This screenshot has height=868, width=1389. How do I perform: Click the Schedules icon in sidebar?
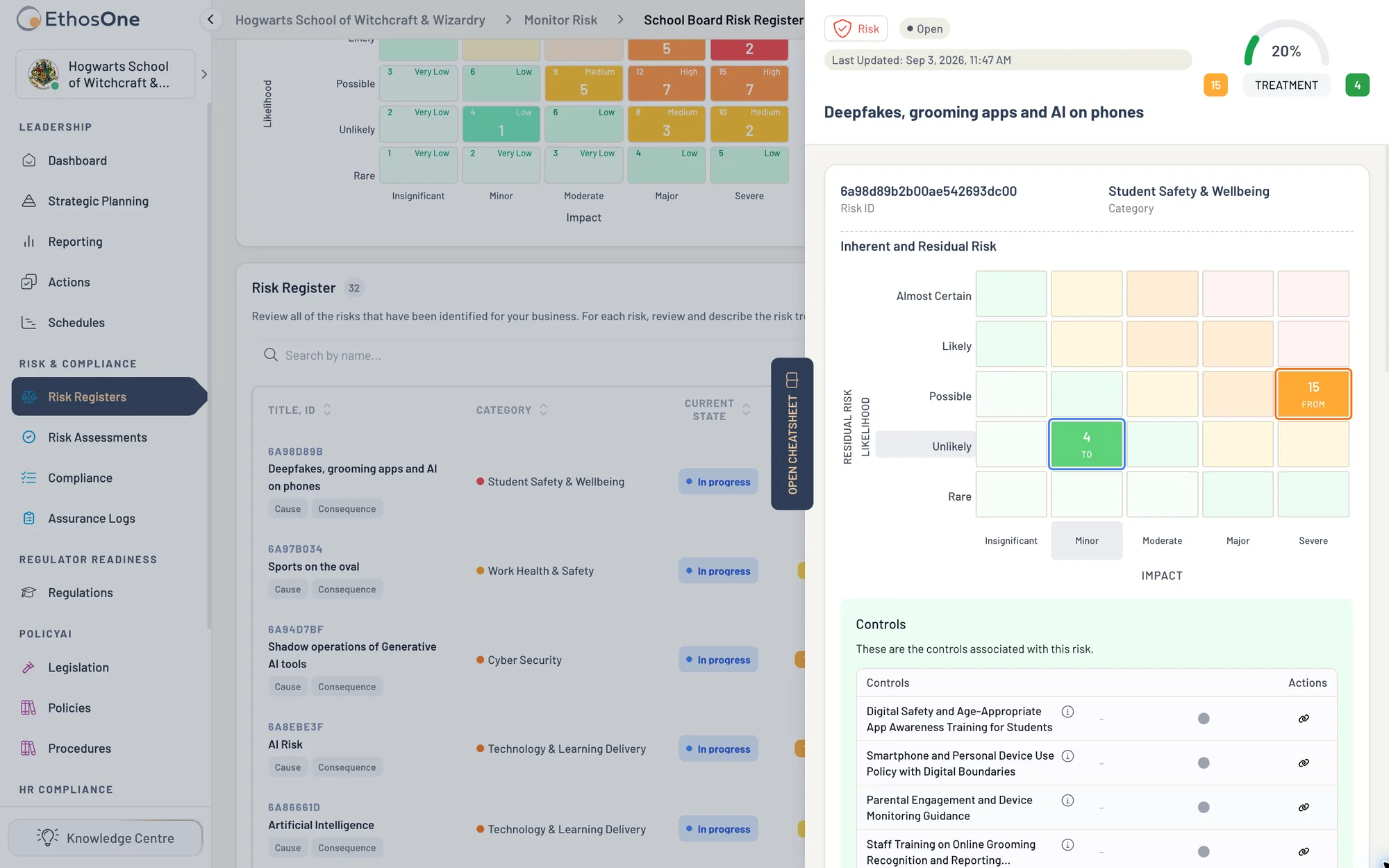[28, 322]
